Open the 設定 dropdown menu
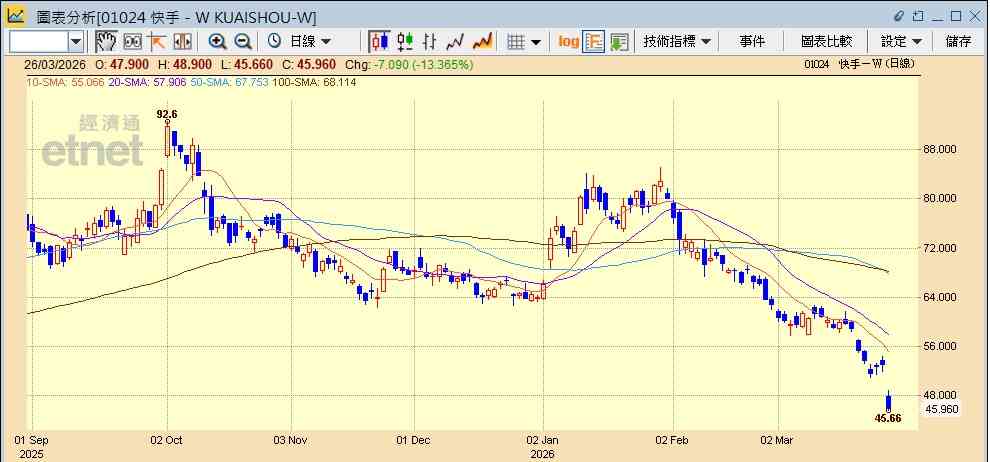This screenshot has height=462, width=990. pyautogui.click(x=901, y=42)
